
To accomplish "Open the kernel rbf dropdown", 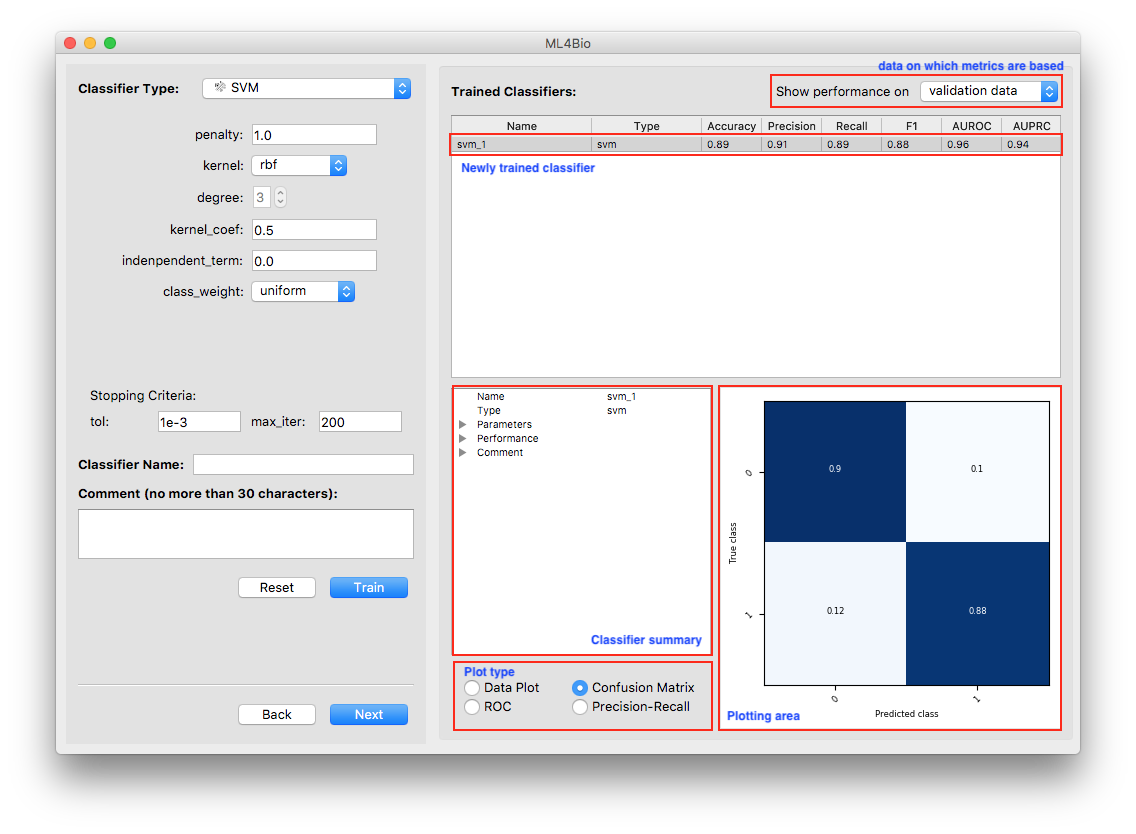I will (298, 165).
